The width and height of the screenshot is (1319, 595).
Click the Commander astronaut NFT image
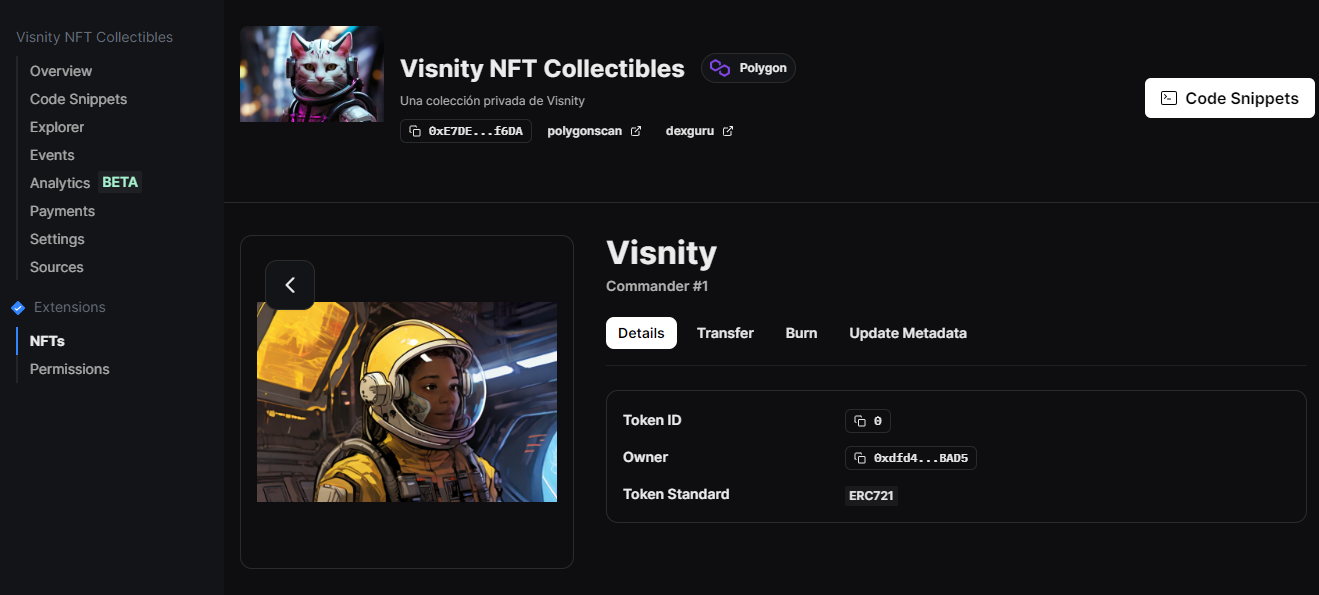click(407, 402)
